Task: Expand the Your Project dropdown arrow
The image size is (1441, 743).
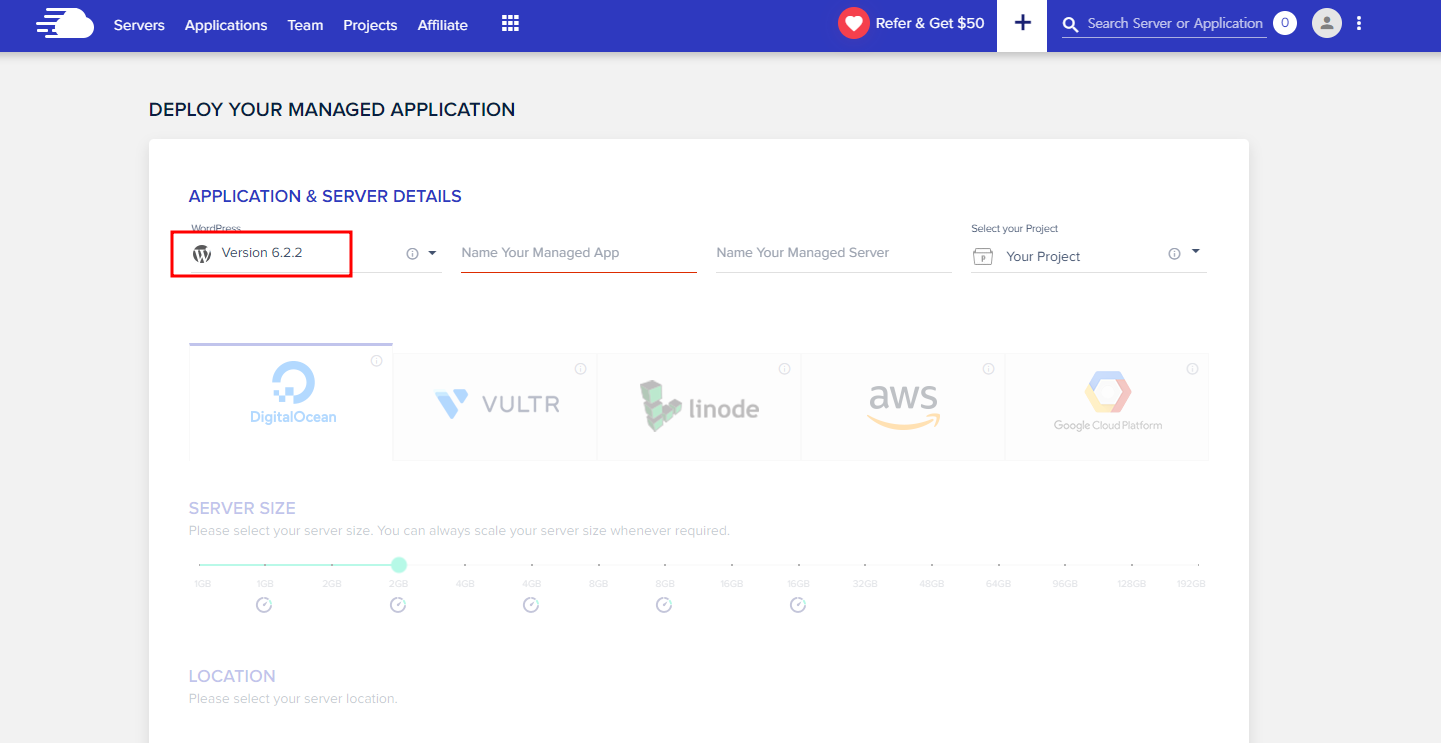Action: 1195,252
